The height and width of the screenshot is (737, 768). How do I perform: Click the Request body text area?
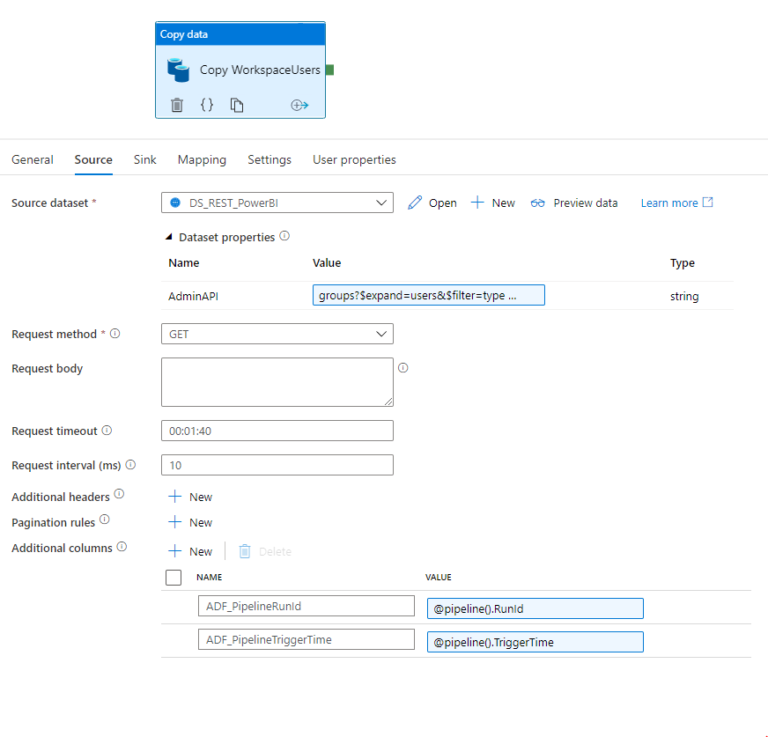coord(277,382)
